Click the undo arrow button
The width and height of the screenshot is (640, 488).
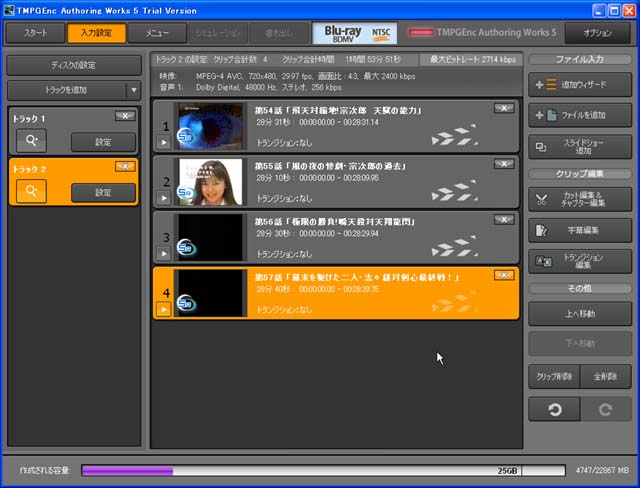coord(554,410)
